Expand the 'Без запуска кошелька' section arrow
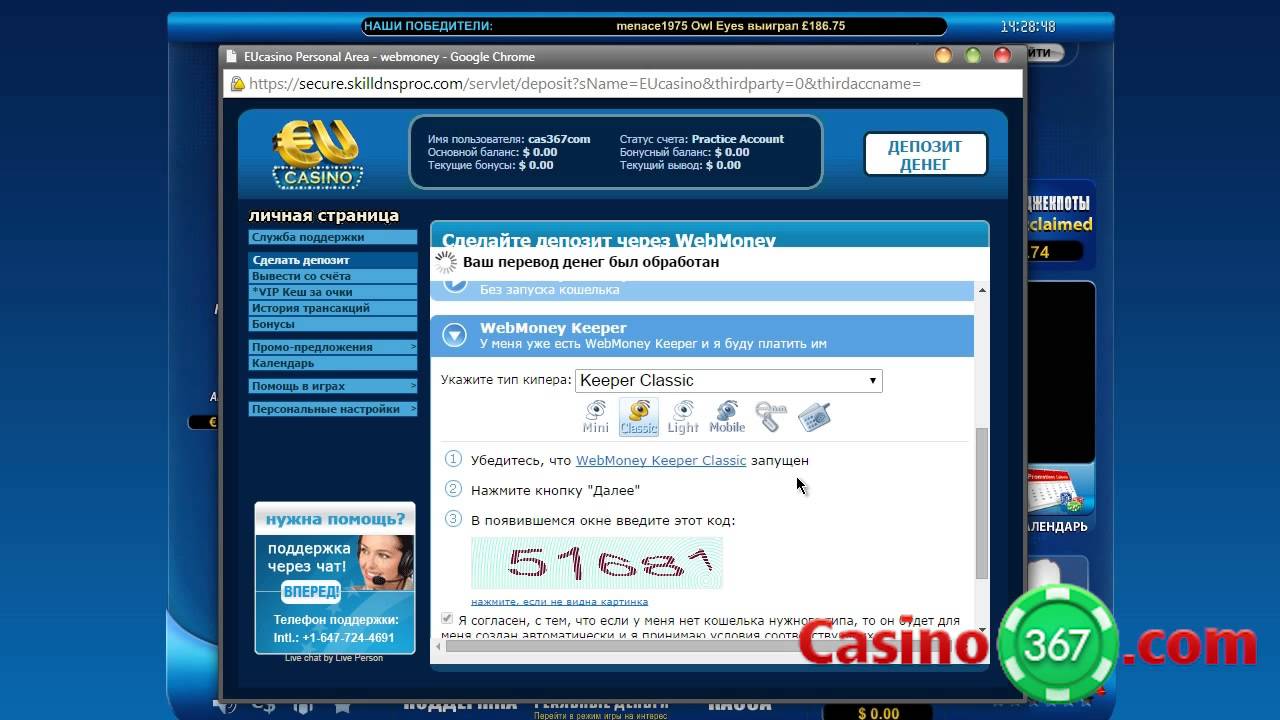This screenshot has width=1280, height=720. coord(455,283)
